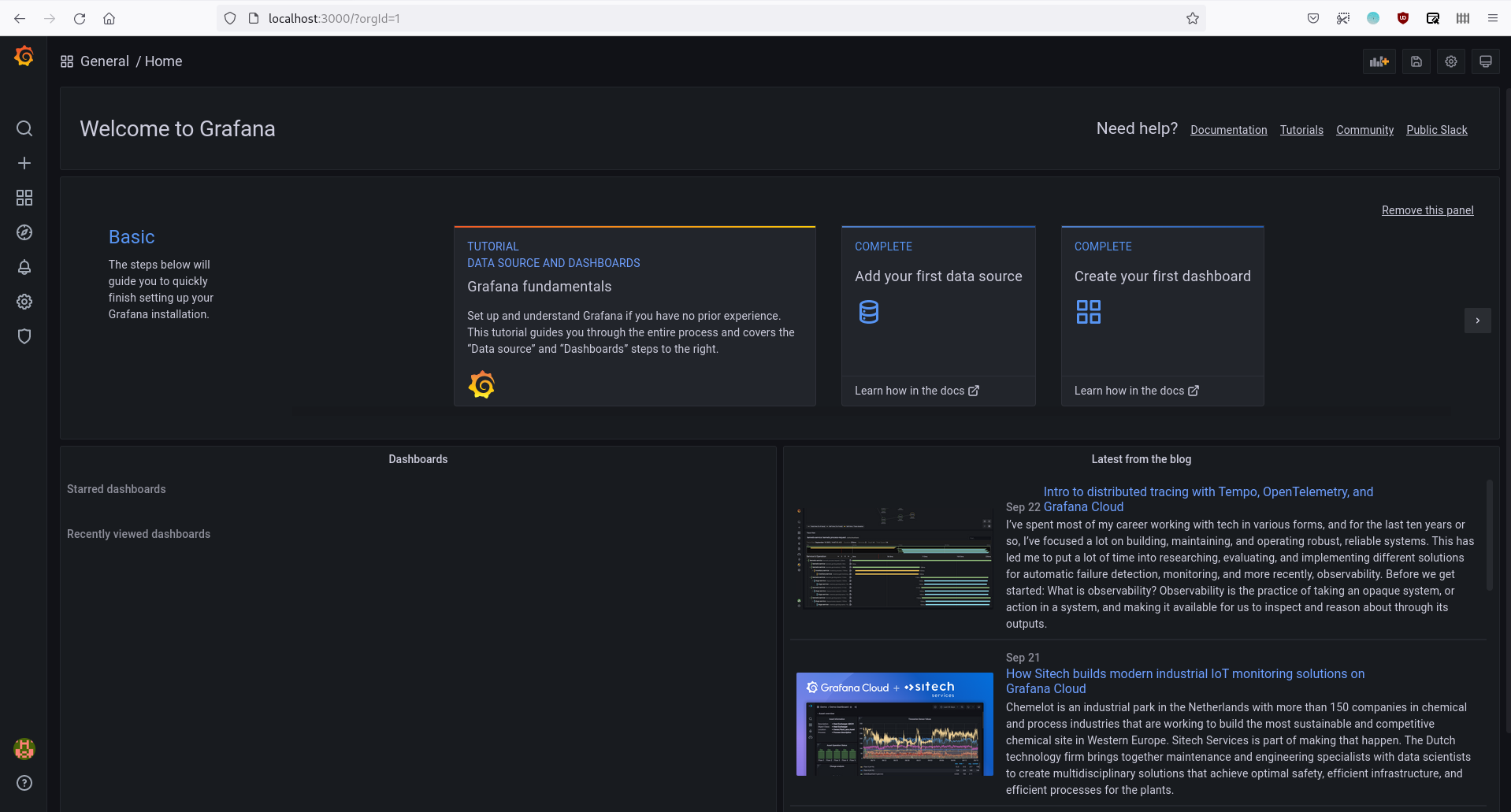Viewport: 1511px width, 812px height.
Task: Click the Starred dashboards heading
Action: coord(117,489)
